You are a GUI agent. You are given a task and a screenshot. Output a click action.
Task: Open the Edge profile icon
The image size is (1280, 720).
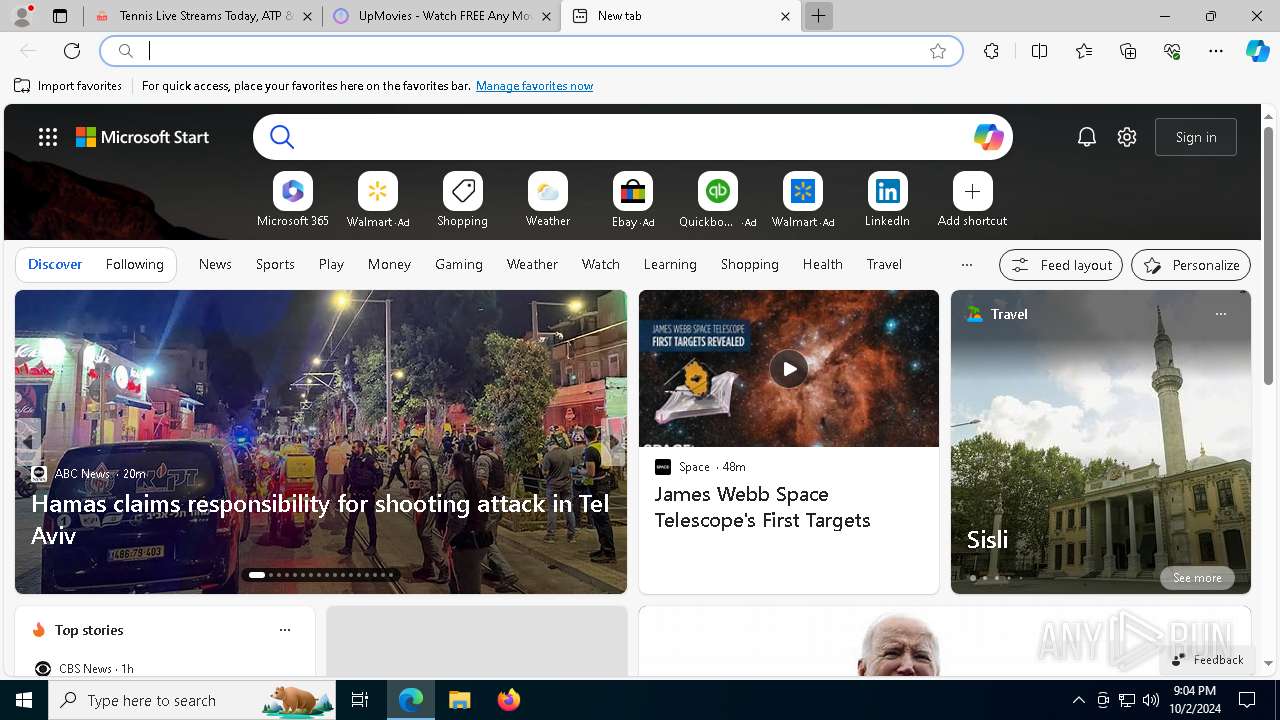pos(22,16)
